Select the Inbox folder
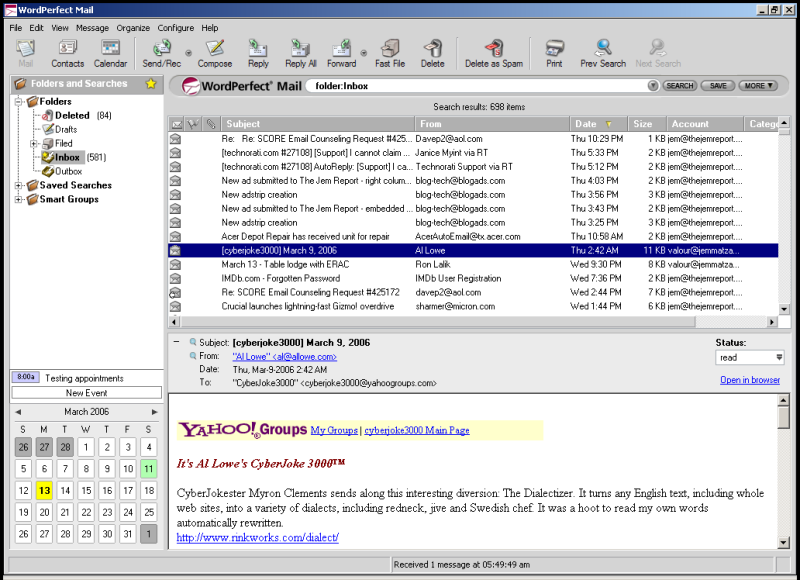Image resolution: width=800 pixels, height=580 pixels. click(67, 157)
